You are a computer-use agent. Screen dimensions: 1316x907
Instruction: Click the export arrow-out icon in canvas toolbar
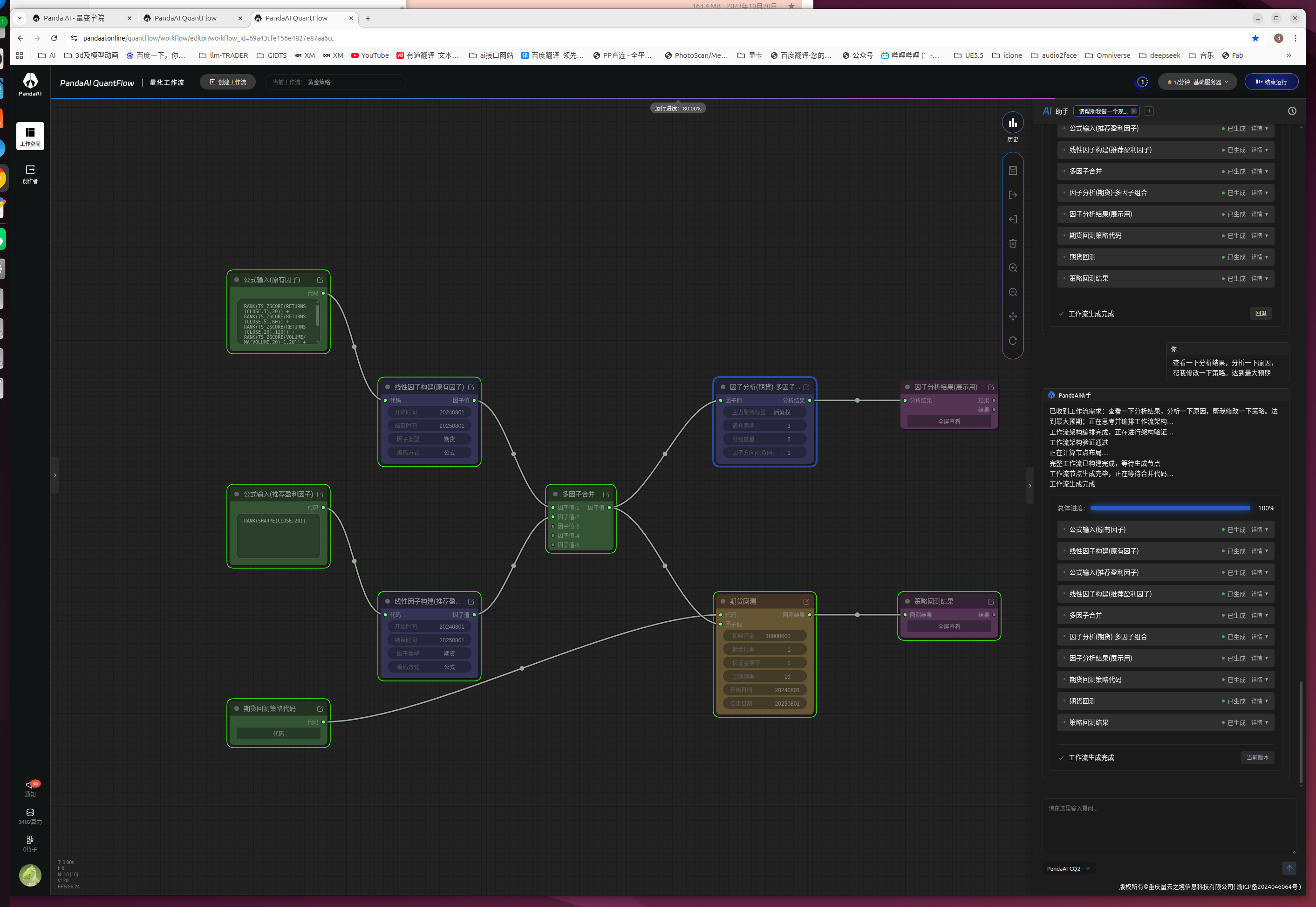pos(1013,195)
